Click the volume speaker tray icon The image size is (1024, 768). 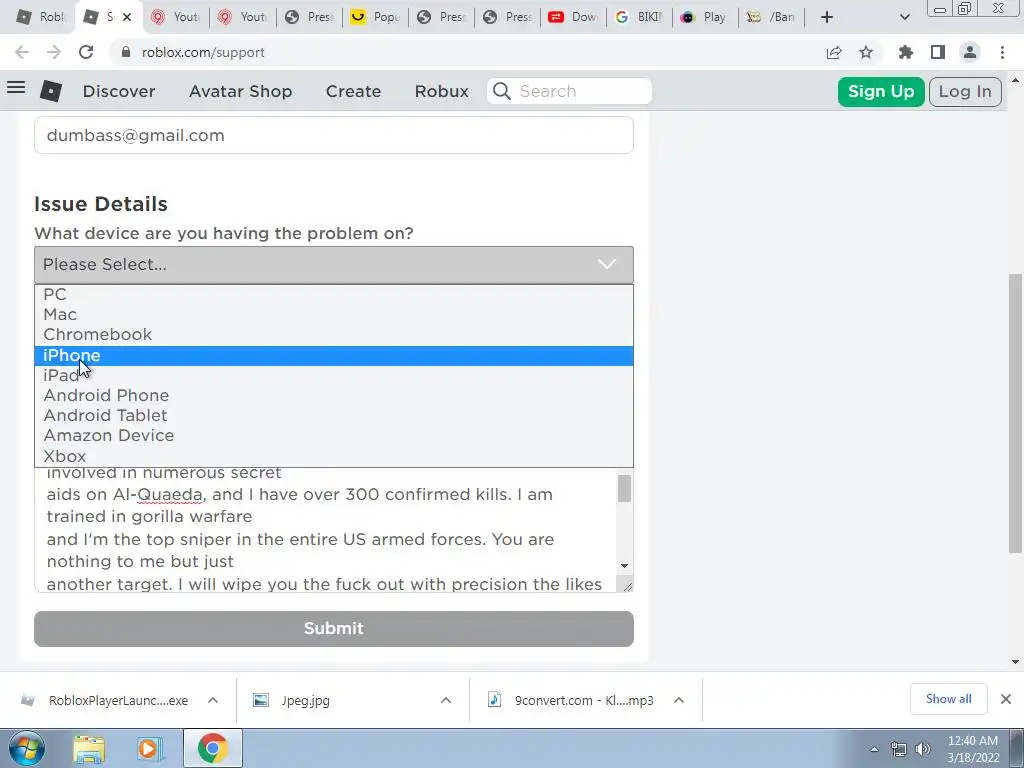(x=922, y=749)
